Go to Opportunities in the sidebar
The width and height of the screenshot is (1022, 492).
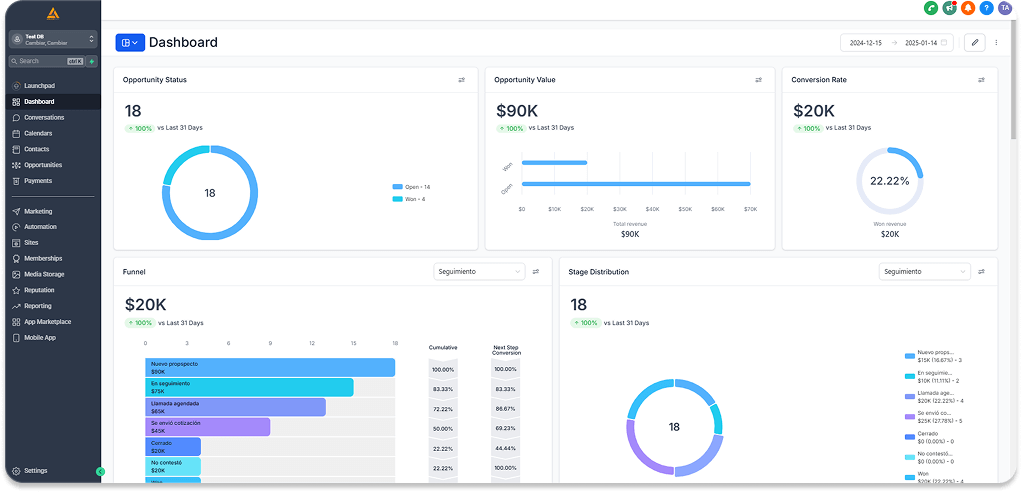[x=43, y=165]
